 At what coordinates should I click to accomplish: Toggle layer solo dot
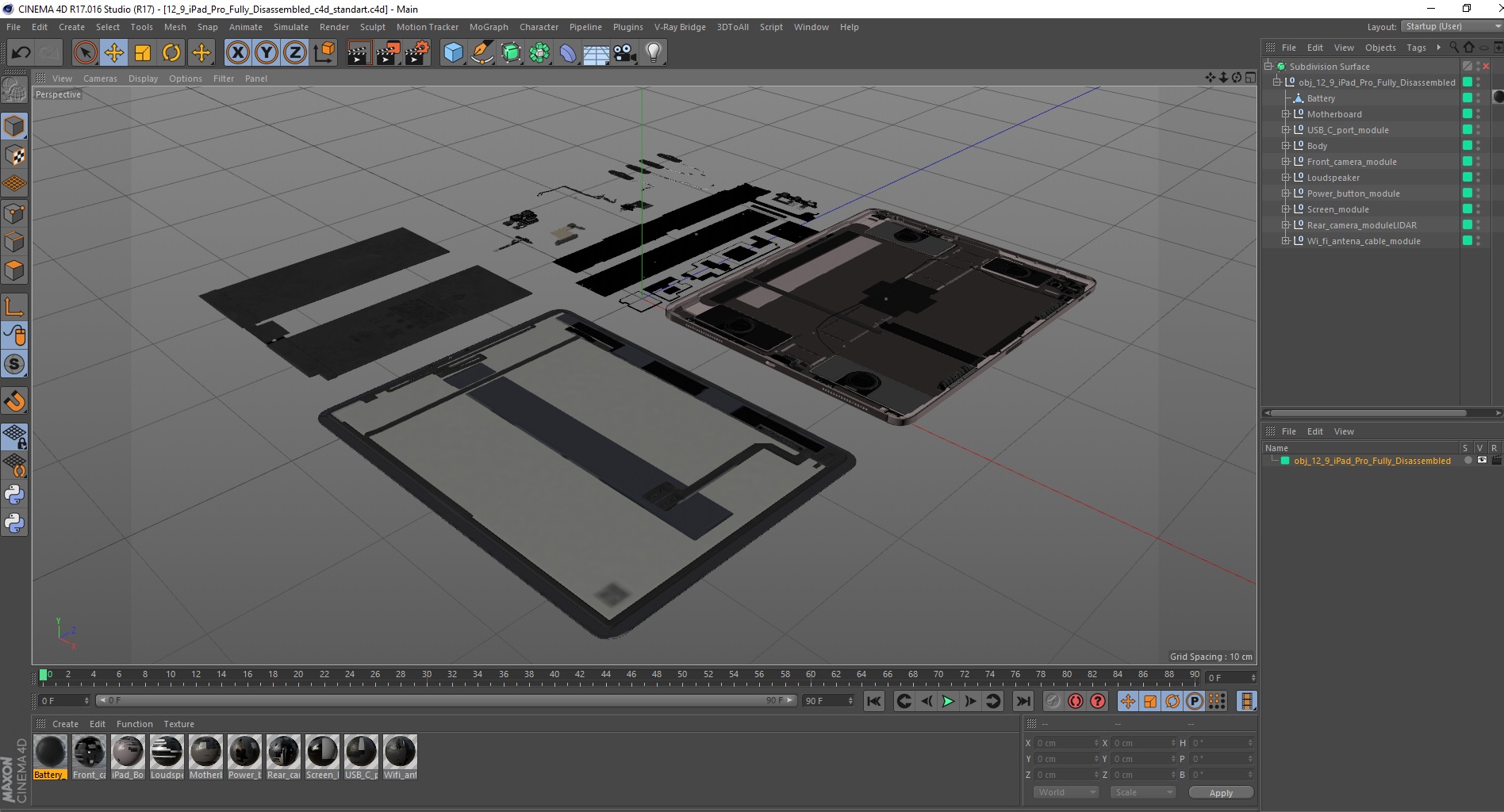tap(1468, 461)
